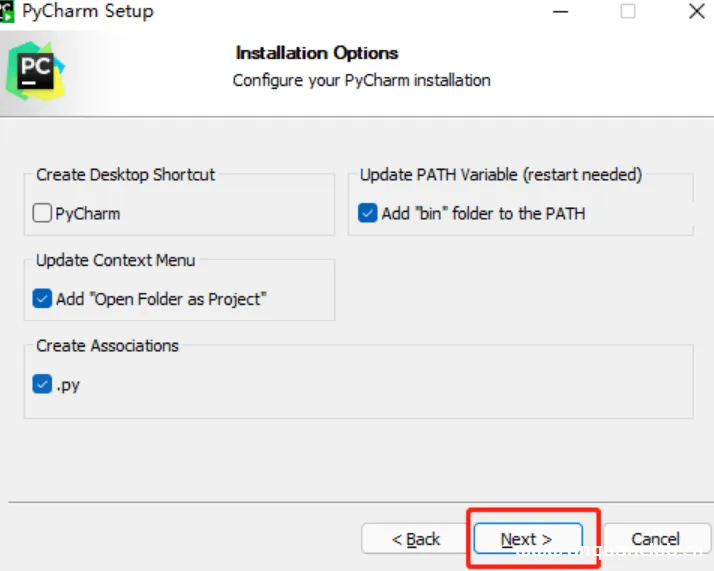This screenshot has height=571, width=714.
Task: Uncheck the .py association checkbox
Action: click(42, 384)
